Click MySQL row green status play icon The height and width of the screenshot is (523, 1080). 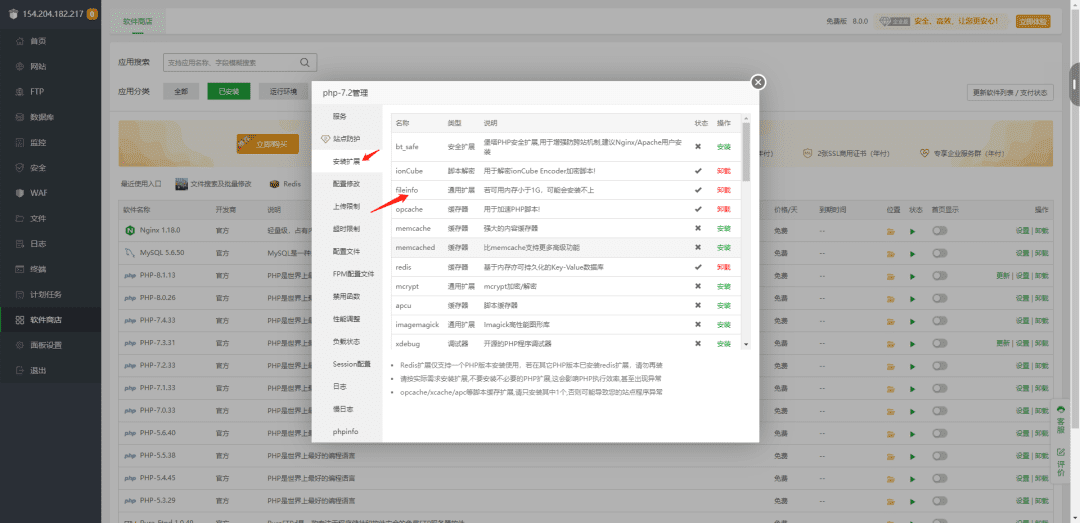(913, 254)
